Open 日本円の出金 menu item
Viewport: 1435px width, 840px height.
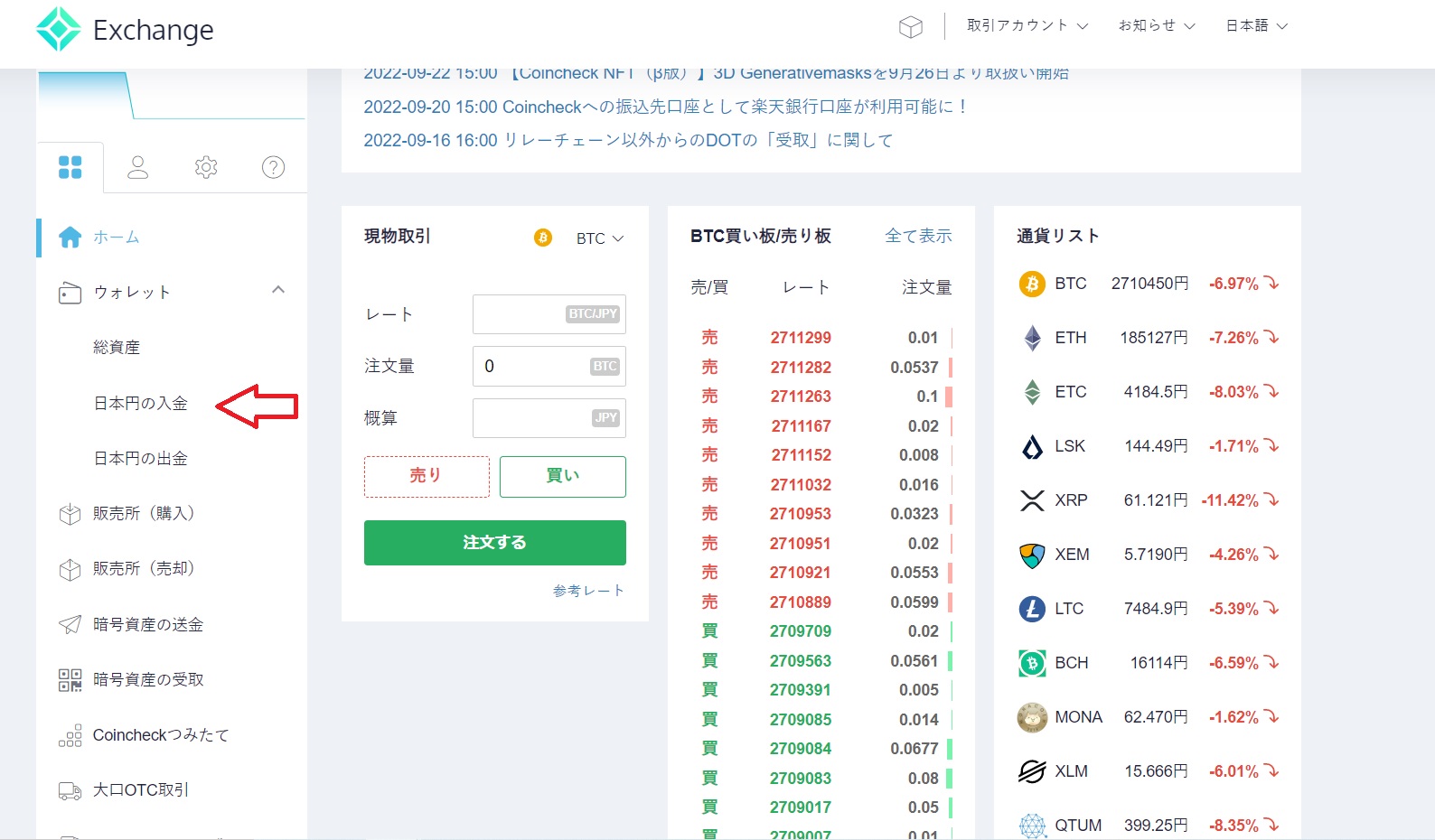coord(141,459)
